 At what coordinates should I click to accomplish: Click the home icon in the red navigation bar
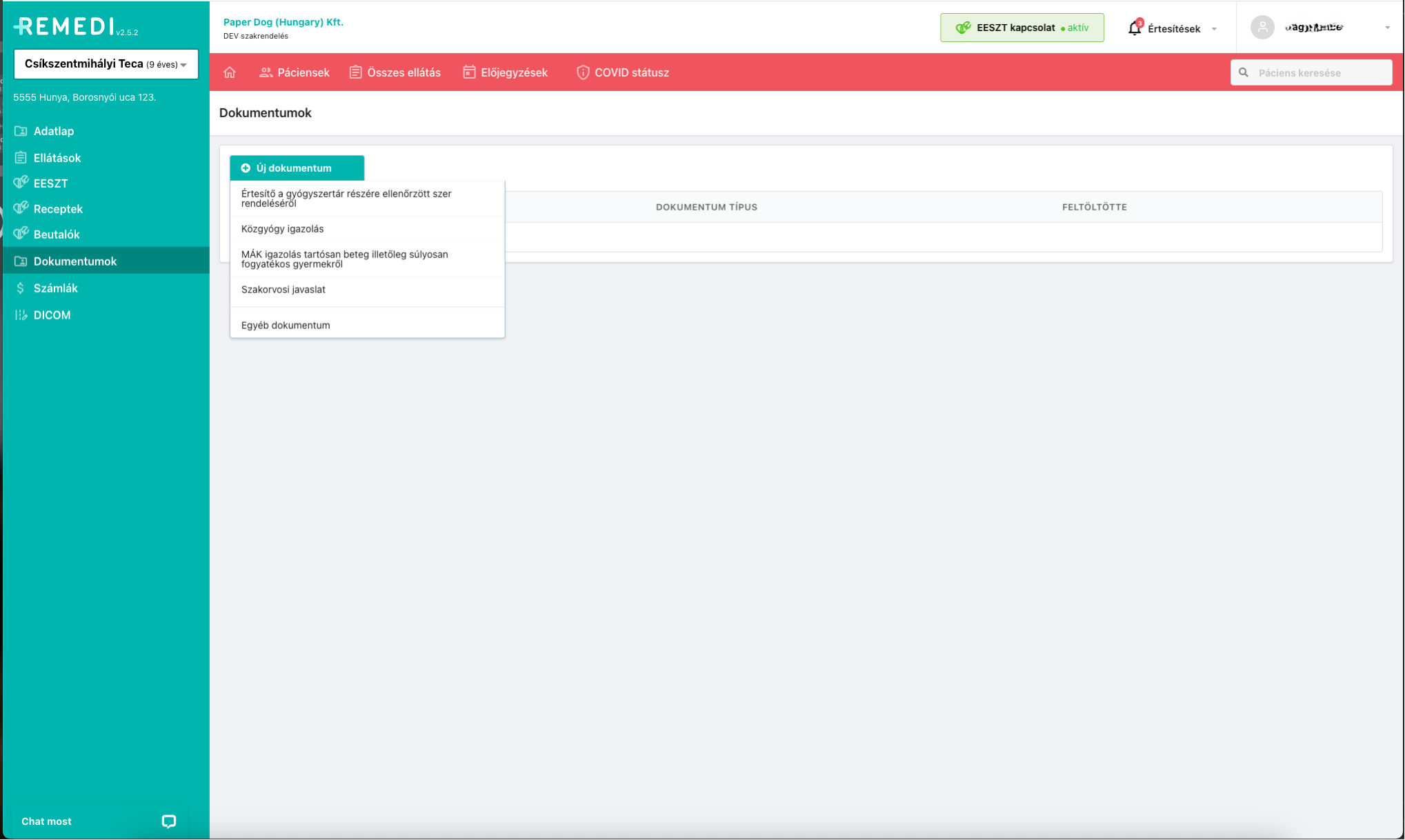pyautogui.click(x=230, y=72)
